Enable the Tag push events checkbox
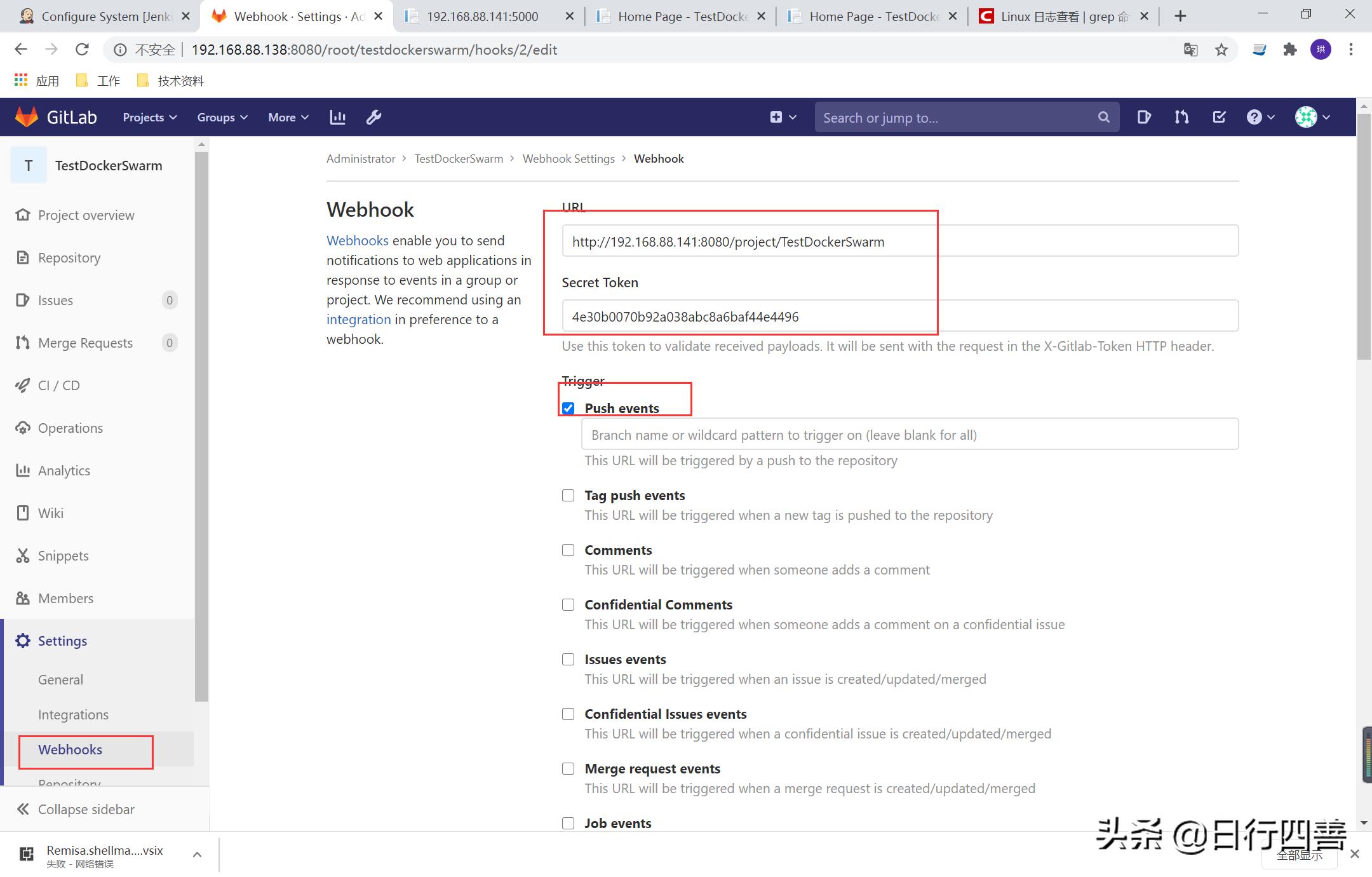 (568, 495)
